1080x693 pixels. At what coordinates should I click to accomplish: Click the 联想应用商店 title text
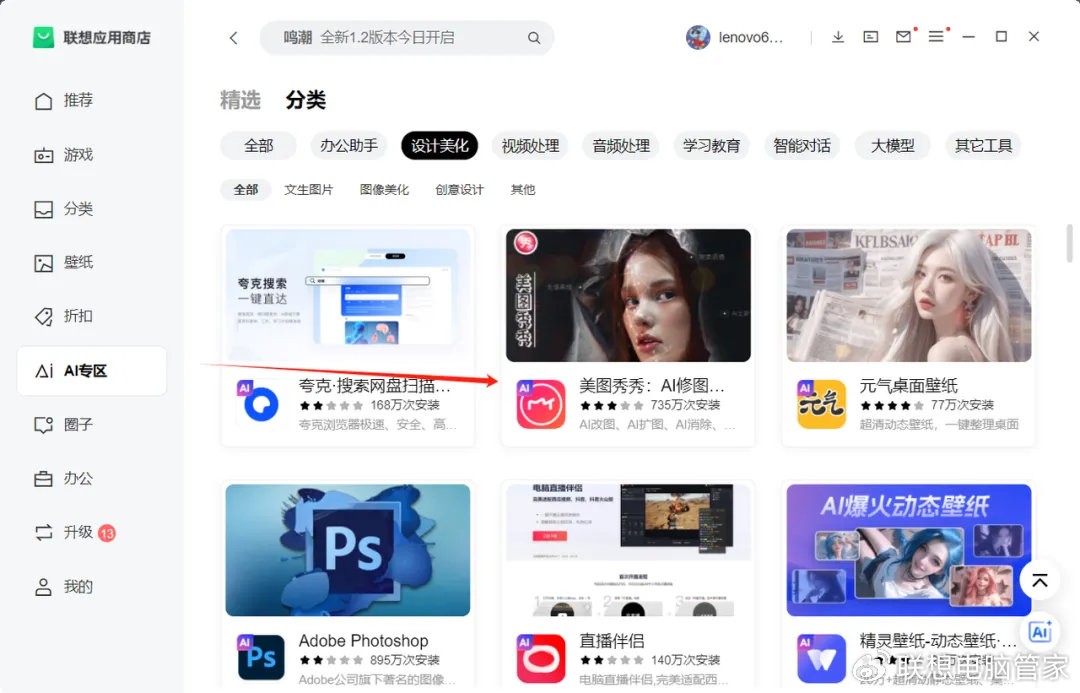(x=107, y=38)
